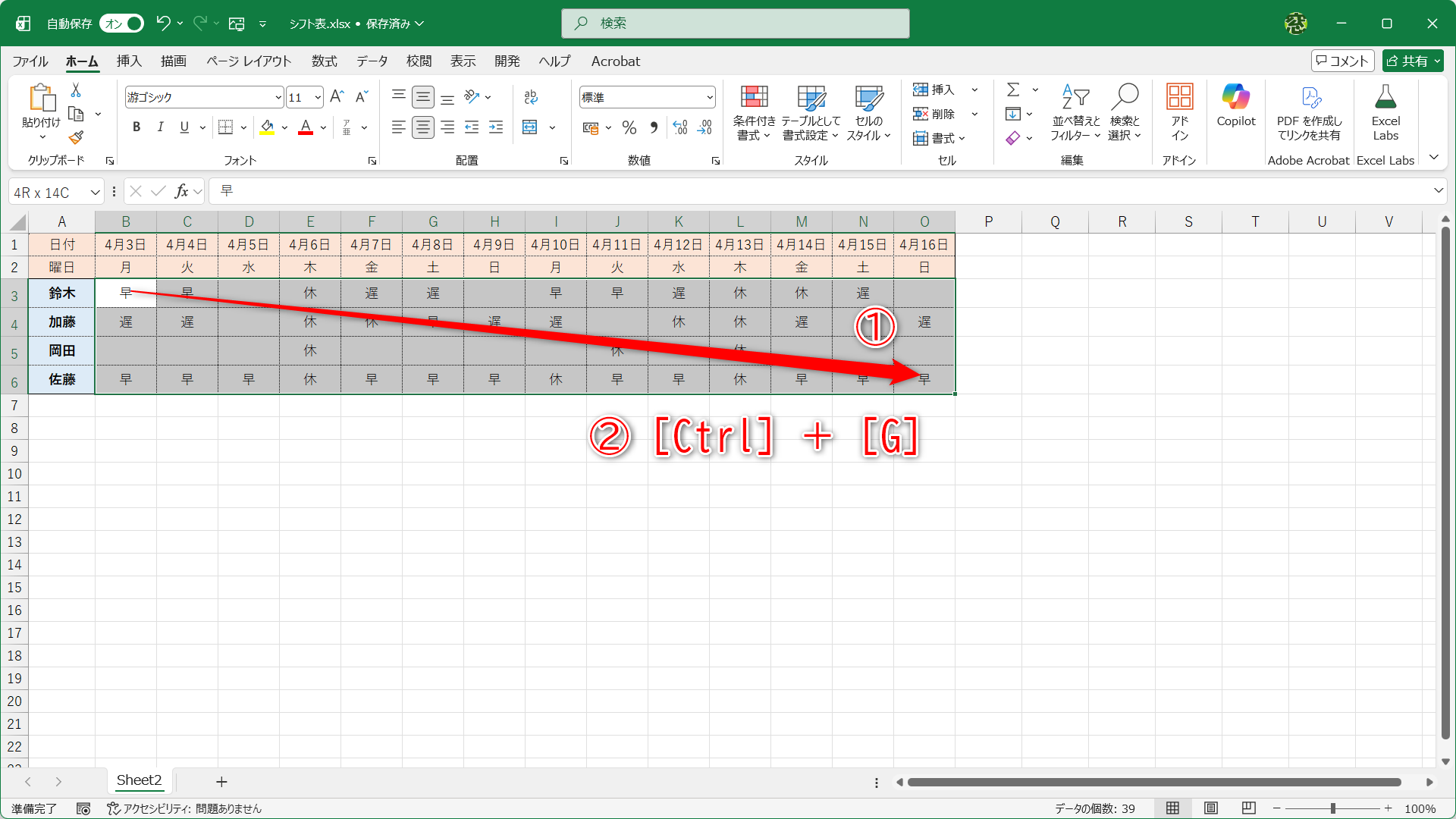
Task: Click the コメント comments button
Action: click(1342, 61)
